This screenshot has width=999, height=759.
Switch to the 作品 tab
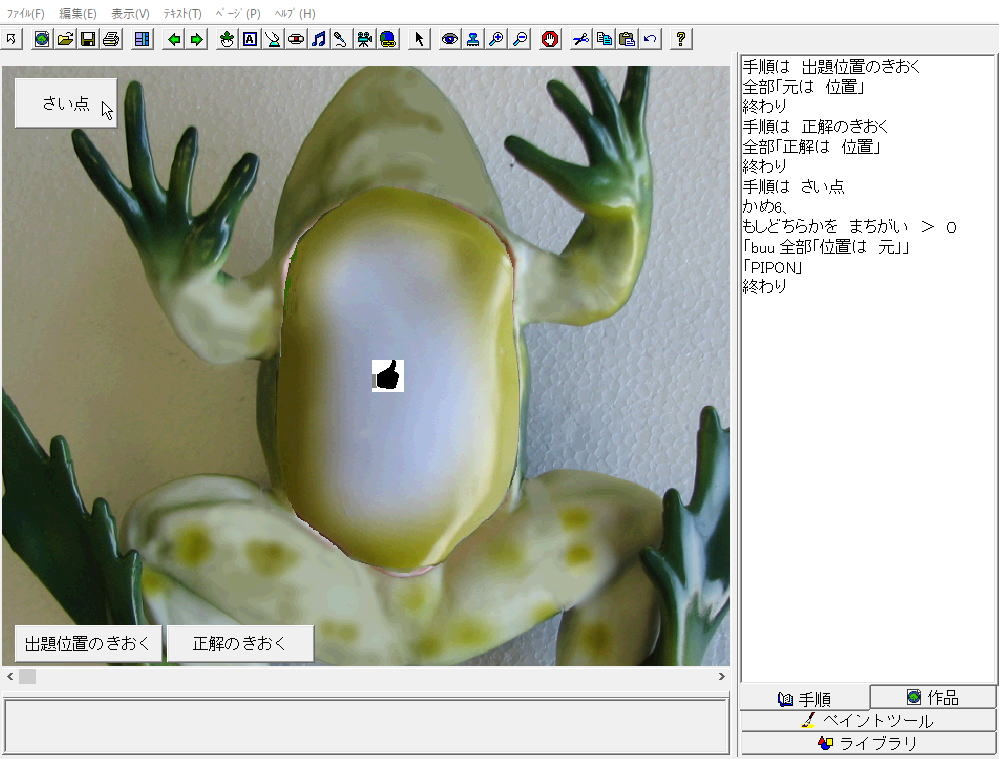coord(932,697)
